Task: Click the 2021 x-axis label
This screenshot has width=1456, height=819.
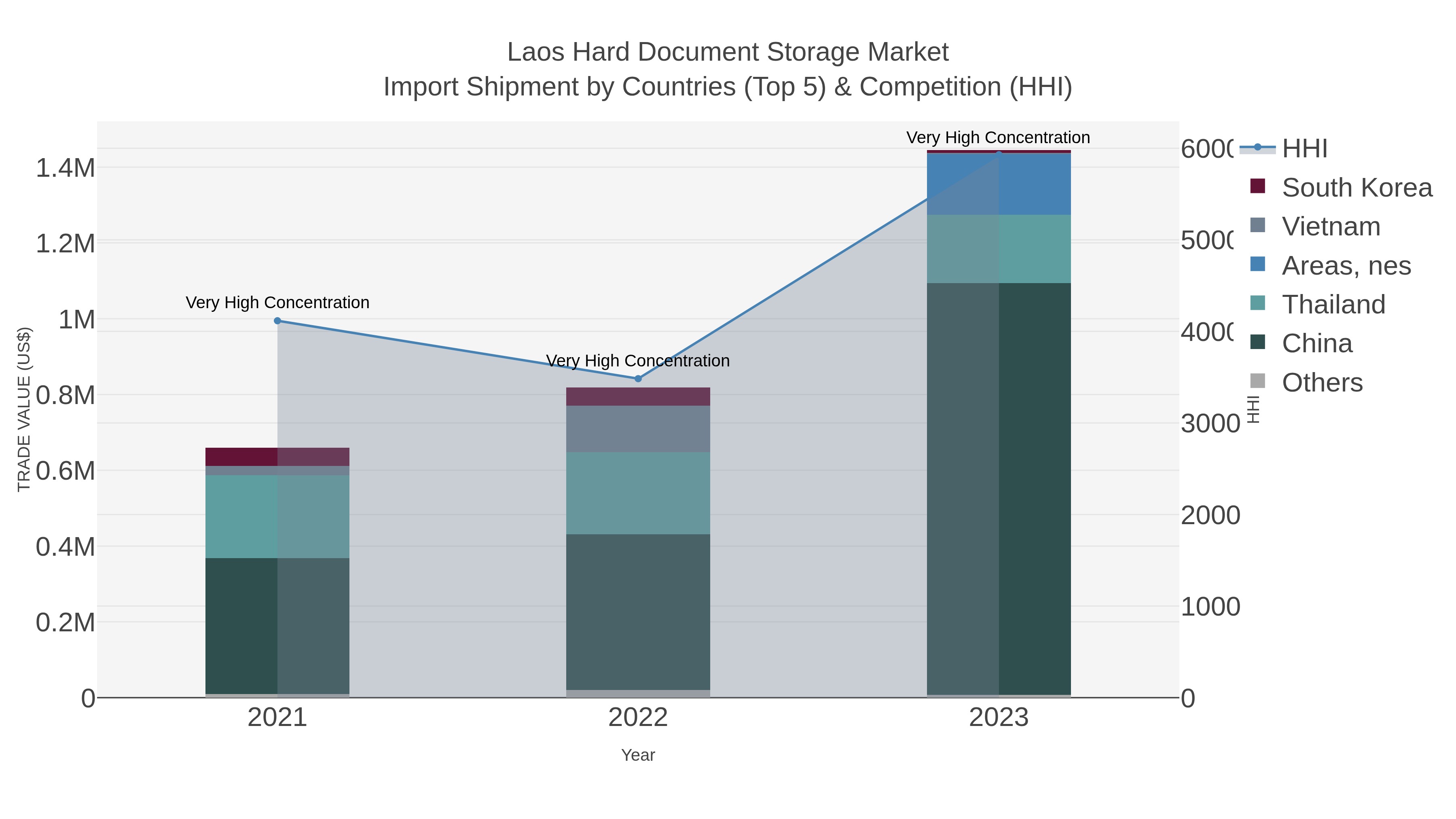Action: point(277,718)
